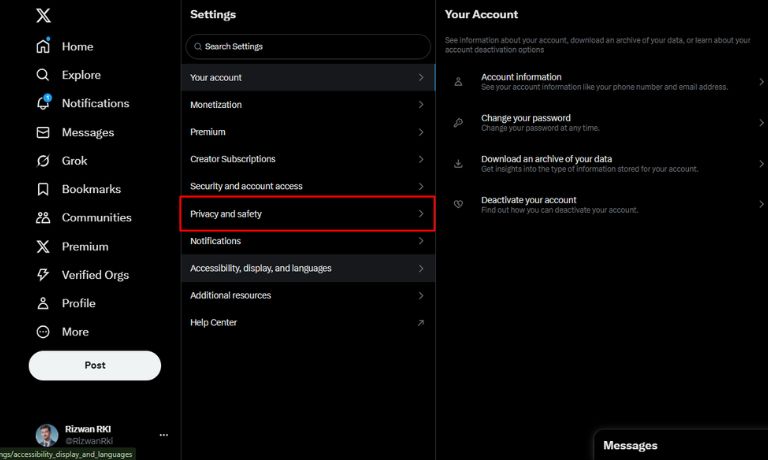The height and width of the screenshot is (460, 768).
Task: Click the Post button
Action: [95, 365]
